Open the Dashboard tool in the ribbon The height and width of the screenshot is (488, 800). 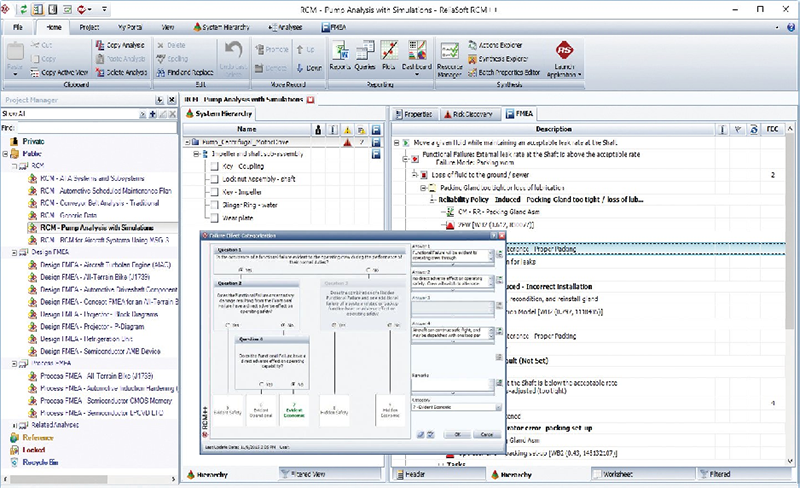click(417, 56)
